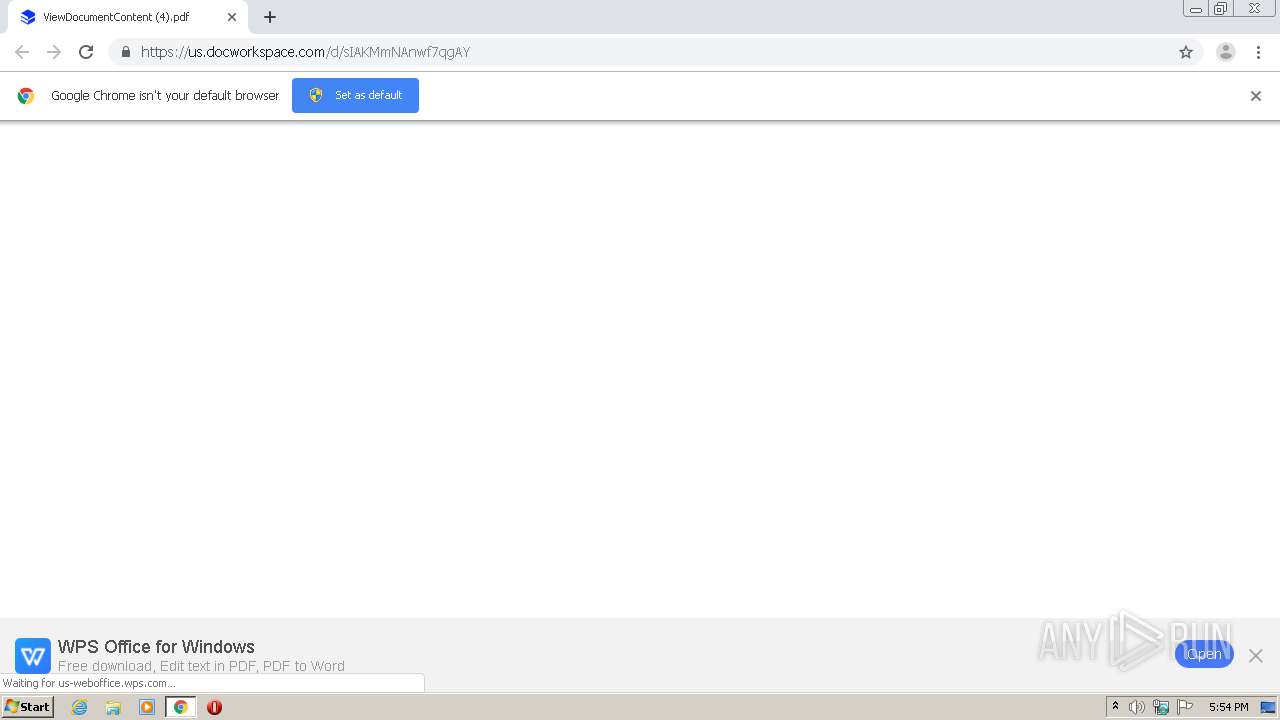
Task: Switch to Chrome in the taskbar
Action: [181, 707]
